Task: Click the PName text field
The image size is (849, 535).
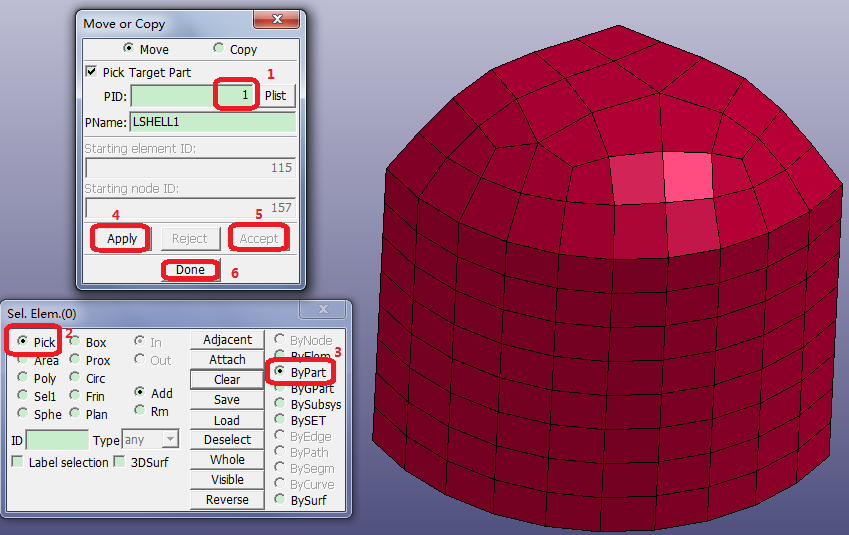Action: point(212,122)
